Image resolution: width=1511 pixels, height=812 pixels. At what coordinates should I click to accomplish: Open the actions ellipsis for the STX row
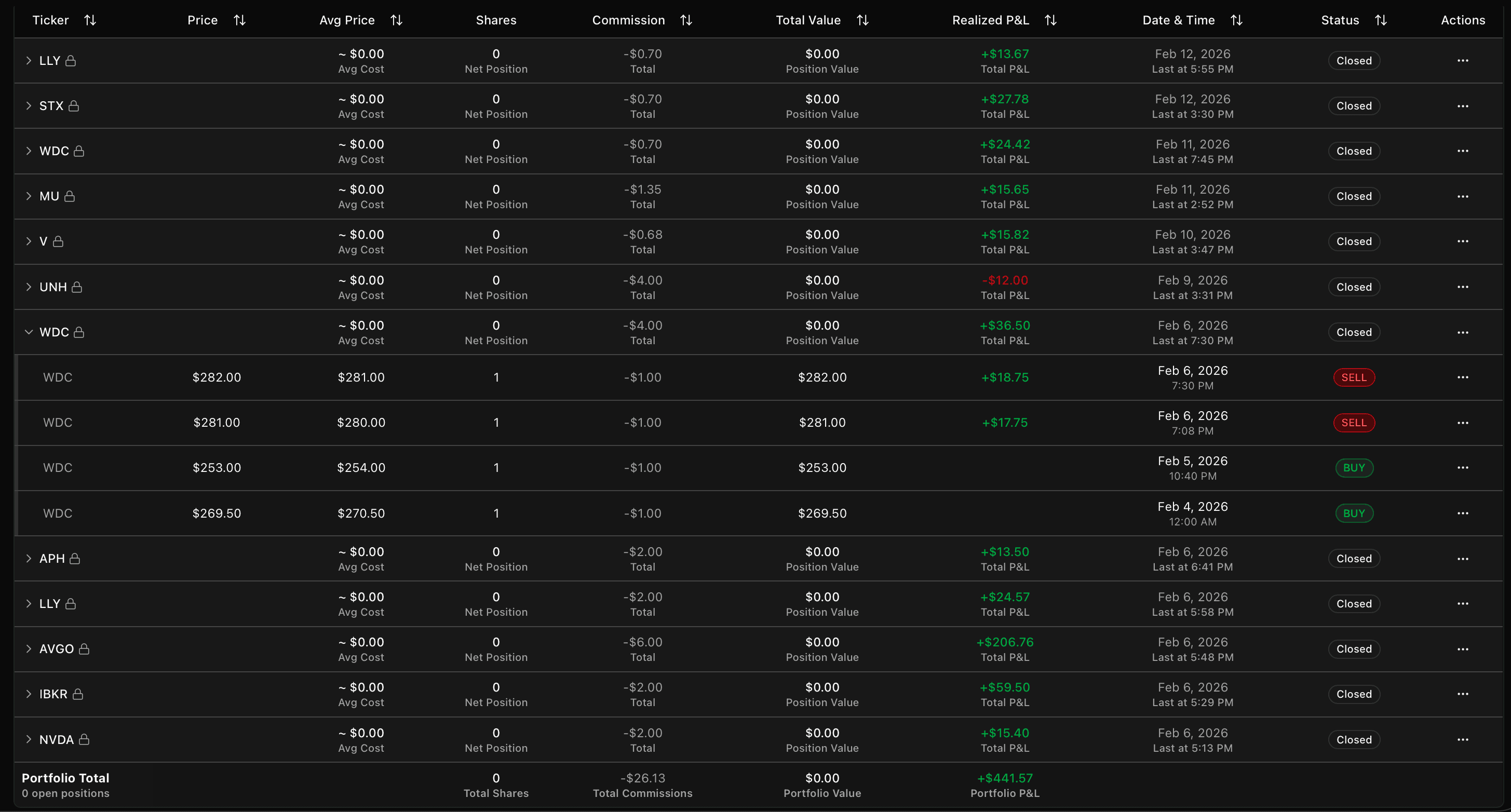(1462, 105)
